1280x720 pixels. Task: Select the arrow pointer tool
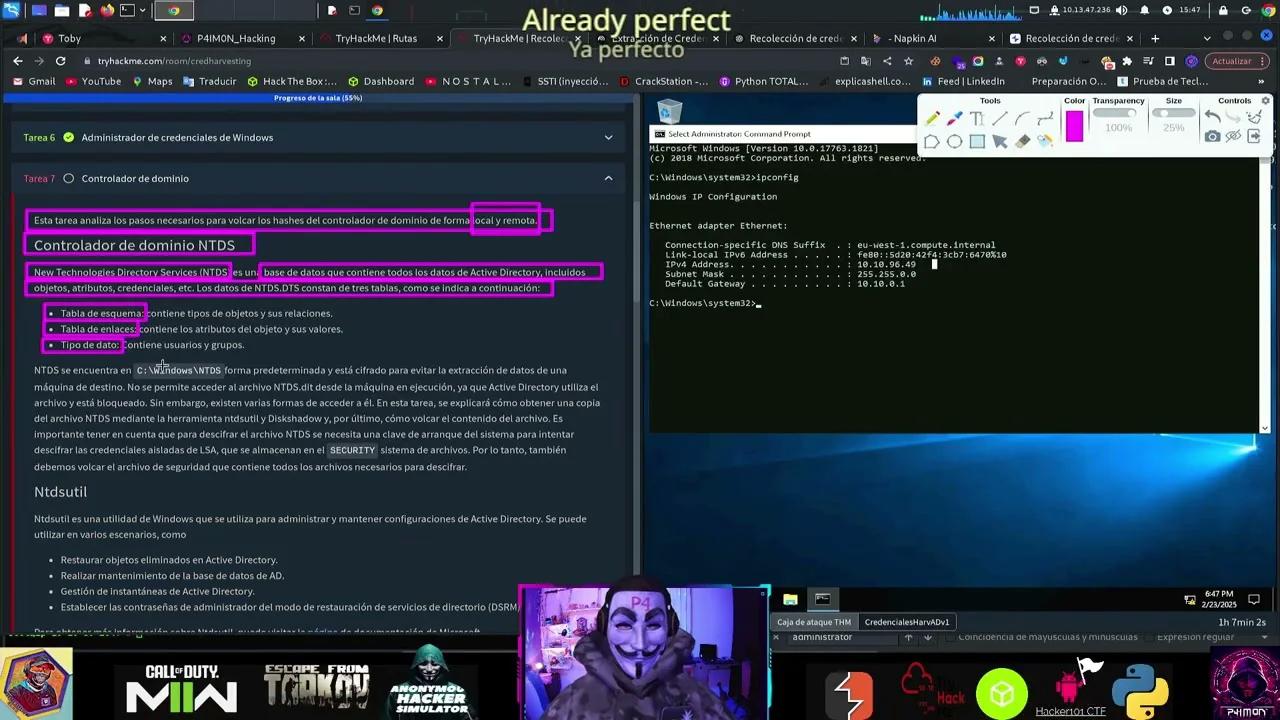coord(999,141)
